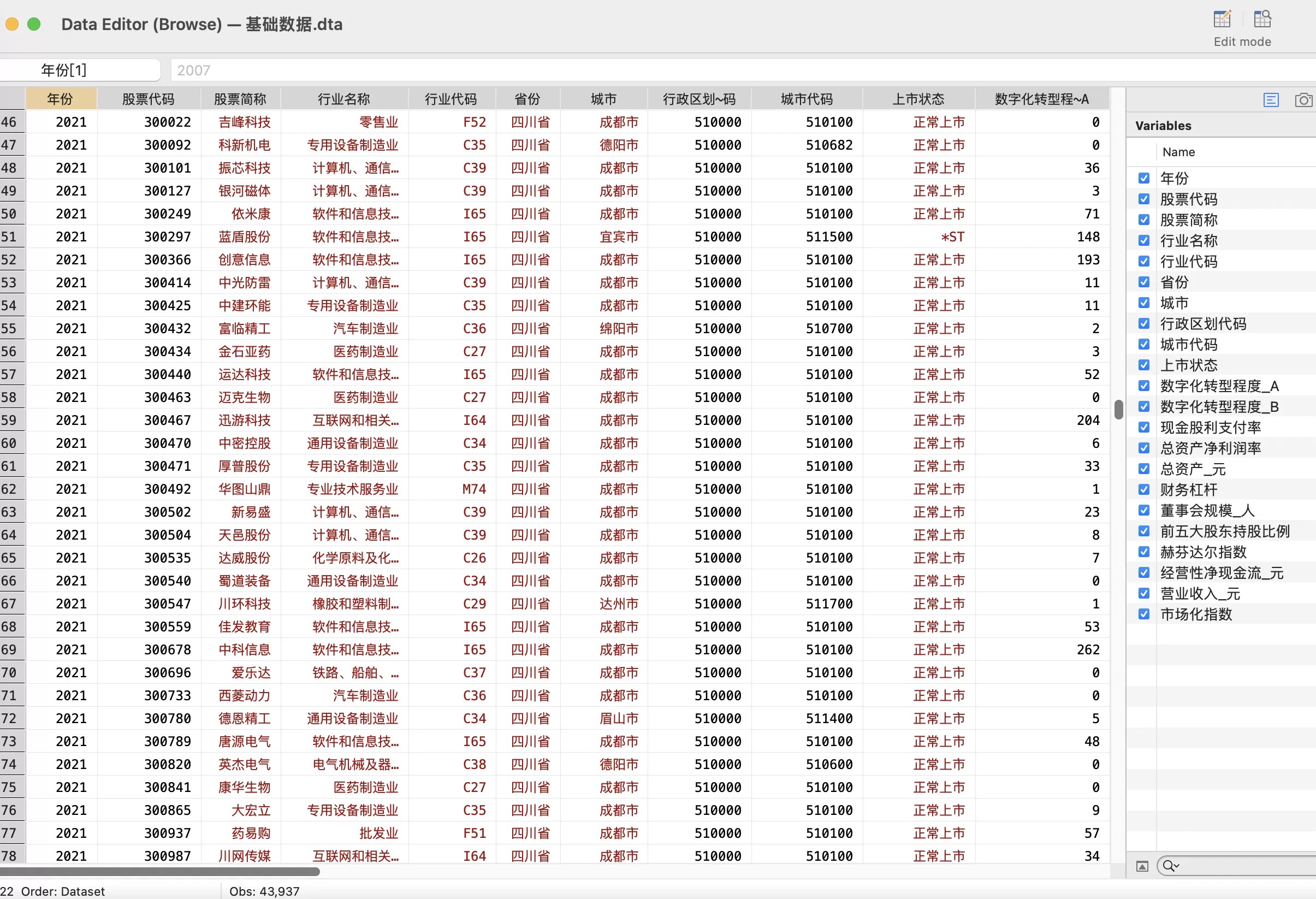1316x899 pixels.
Task: Uncheck the 年份 variable checkbox
Action: (x=1143, y=179)
